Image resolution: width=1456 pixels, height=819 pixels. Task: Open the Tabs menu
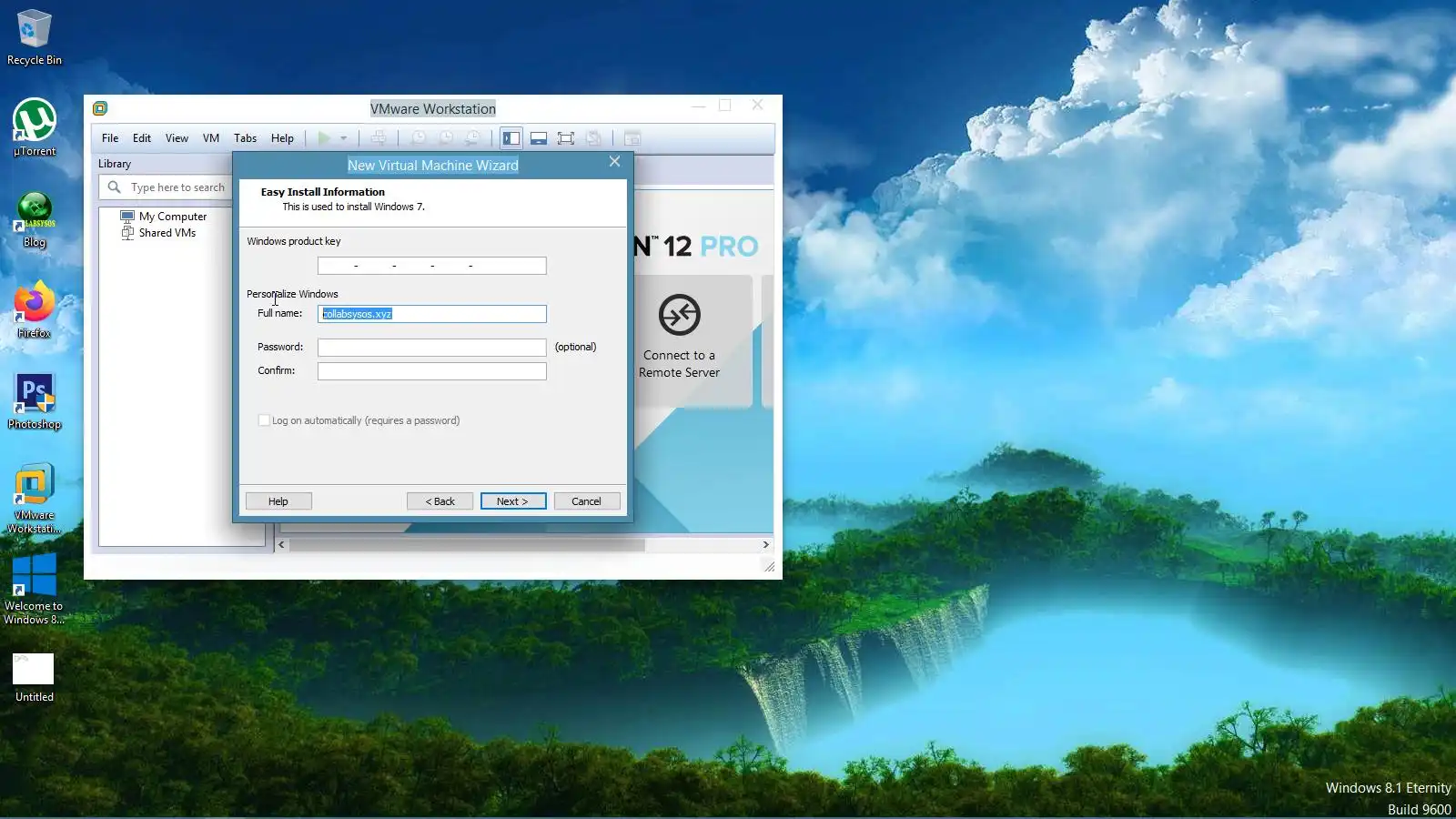click(245, 138)
